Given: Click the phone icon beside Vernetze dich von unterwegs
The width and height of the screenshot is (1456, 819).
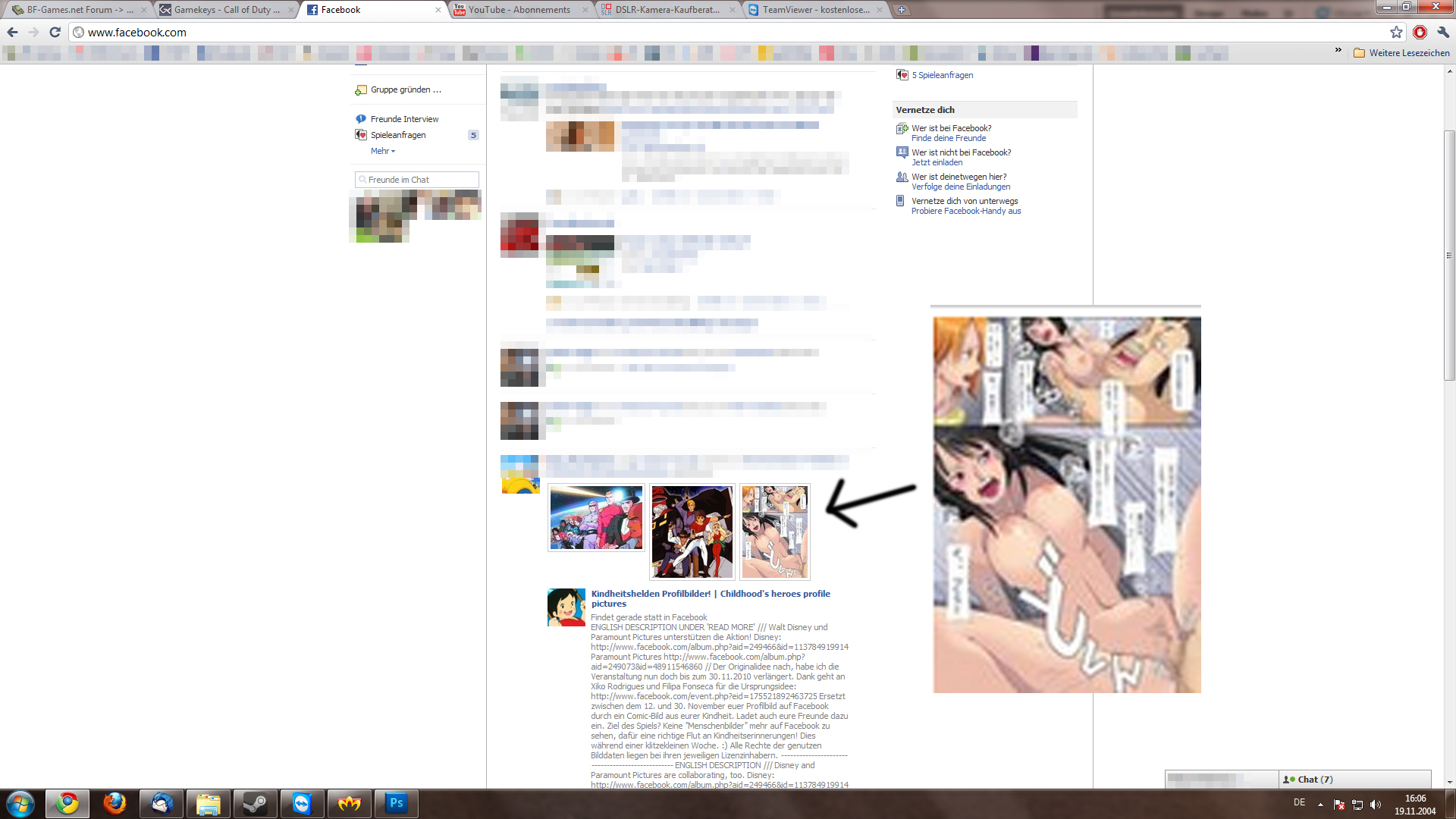Looking at the screenshot, I should [x=900, y=201].
